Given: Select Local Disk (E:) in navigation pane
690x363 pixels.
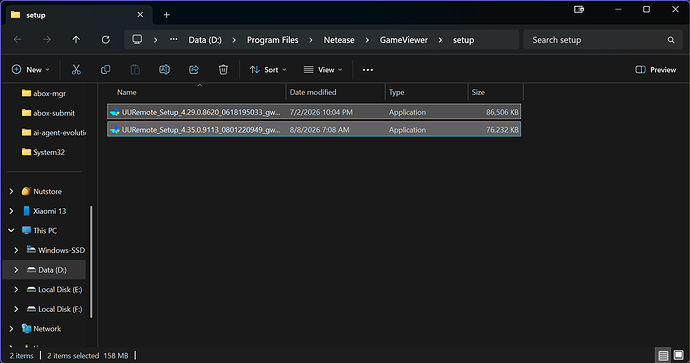Looking at the screenshot, I should [55, 290].
